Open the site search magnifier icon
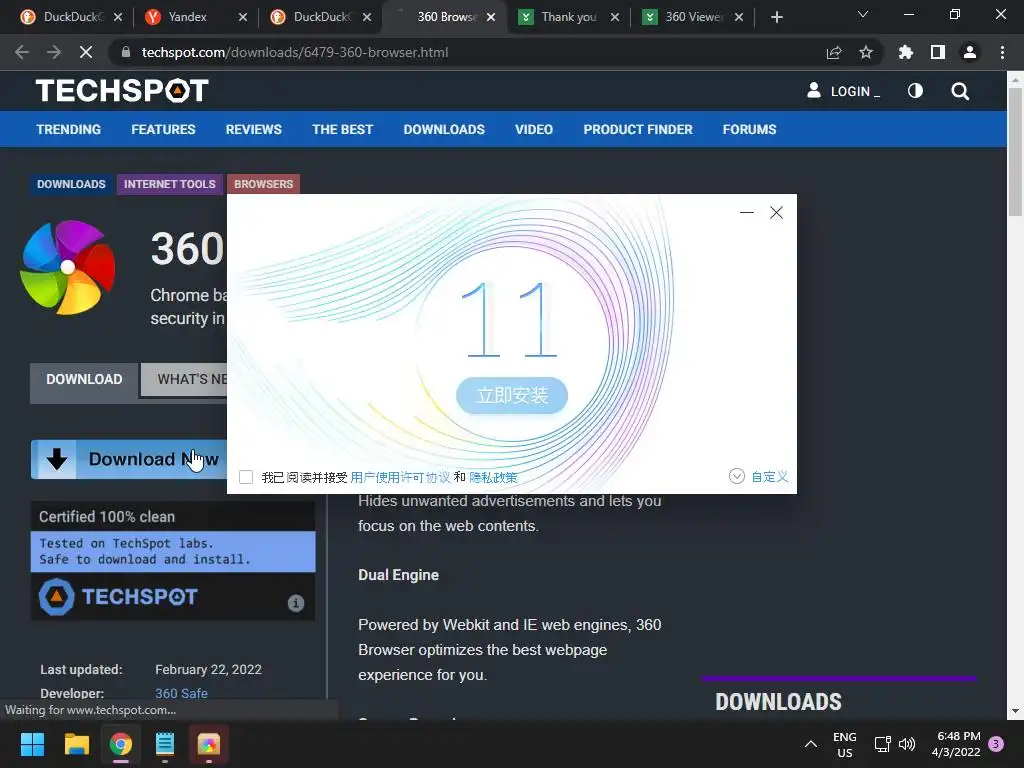 coord(960,91)
